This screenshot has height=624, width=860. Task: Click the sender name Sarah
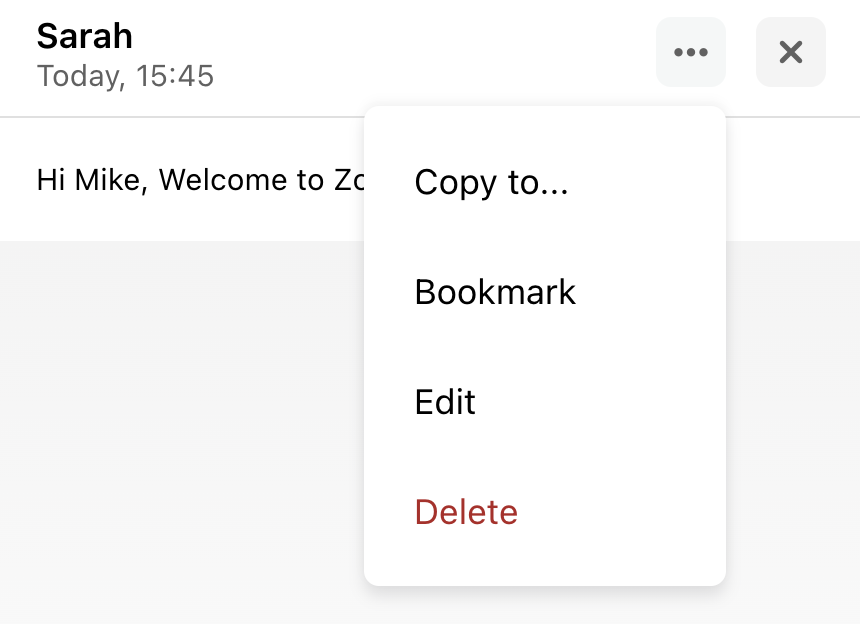pos(84,36)
